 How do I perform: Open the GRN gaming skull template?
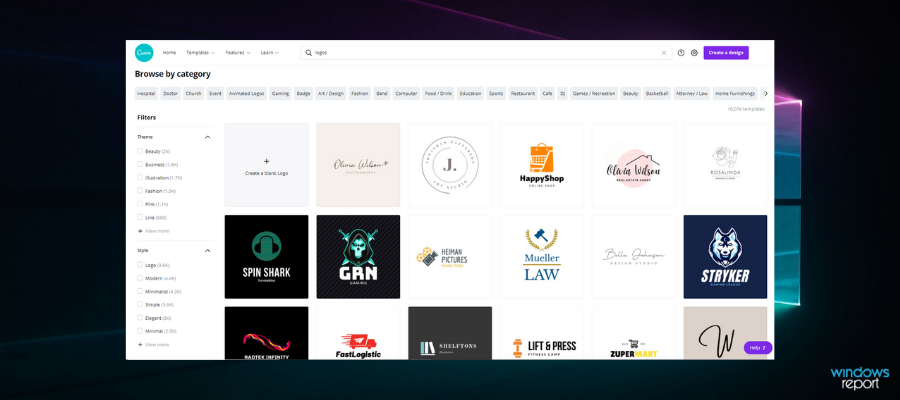coord(358,257)
